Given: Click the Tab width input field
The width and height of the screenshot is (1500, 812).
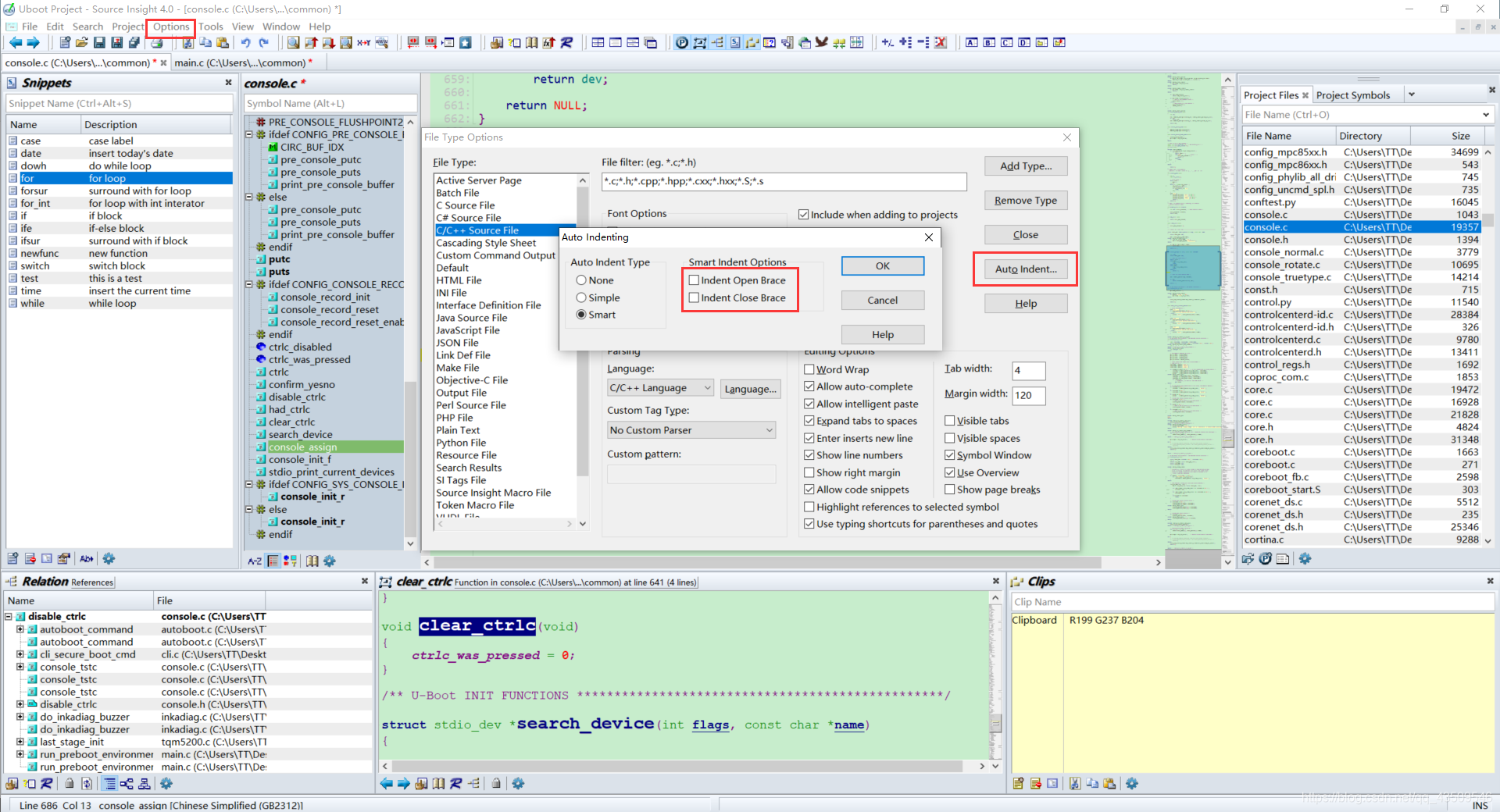Looking at the screenshot, I should coord(1029,371).
